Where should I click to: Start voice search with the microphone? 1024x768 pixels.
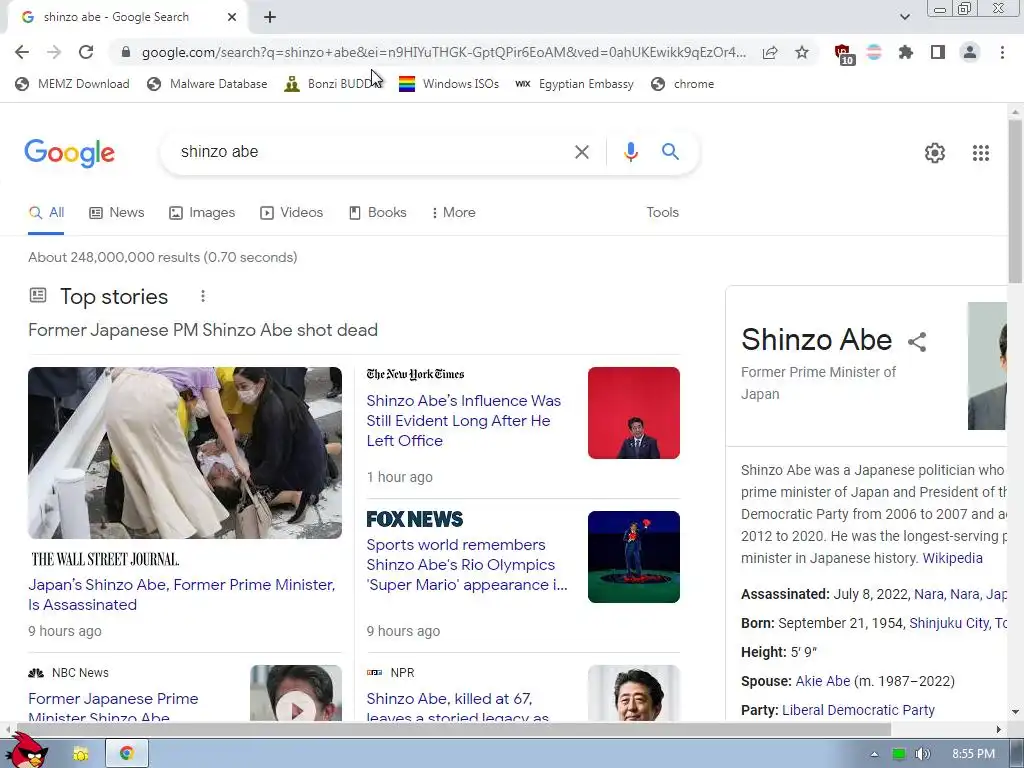pyautogui.click(x=630, y=152)
